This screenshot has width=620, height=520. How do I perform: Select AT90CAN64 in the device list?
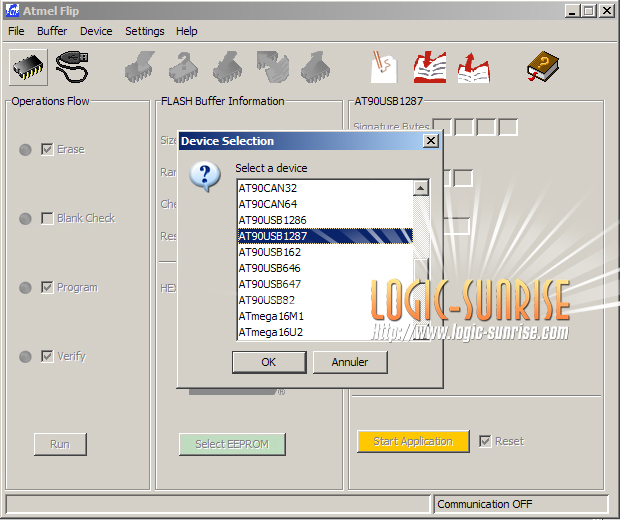pyautogui.click(x=325, y=204)
